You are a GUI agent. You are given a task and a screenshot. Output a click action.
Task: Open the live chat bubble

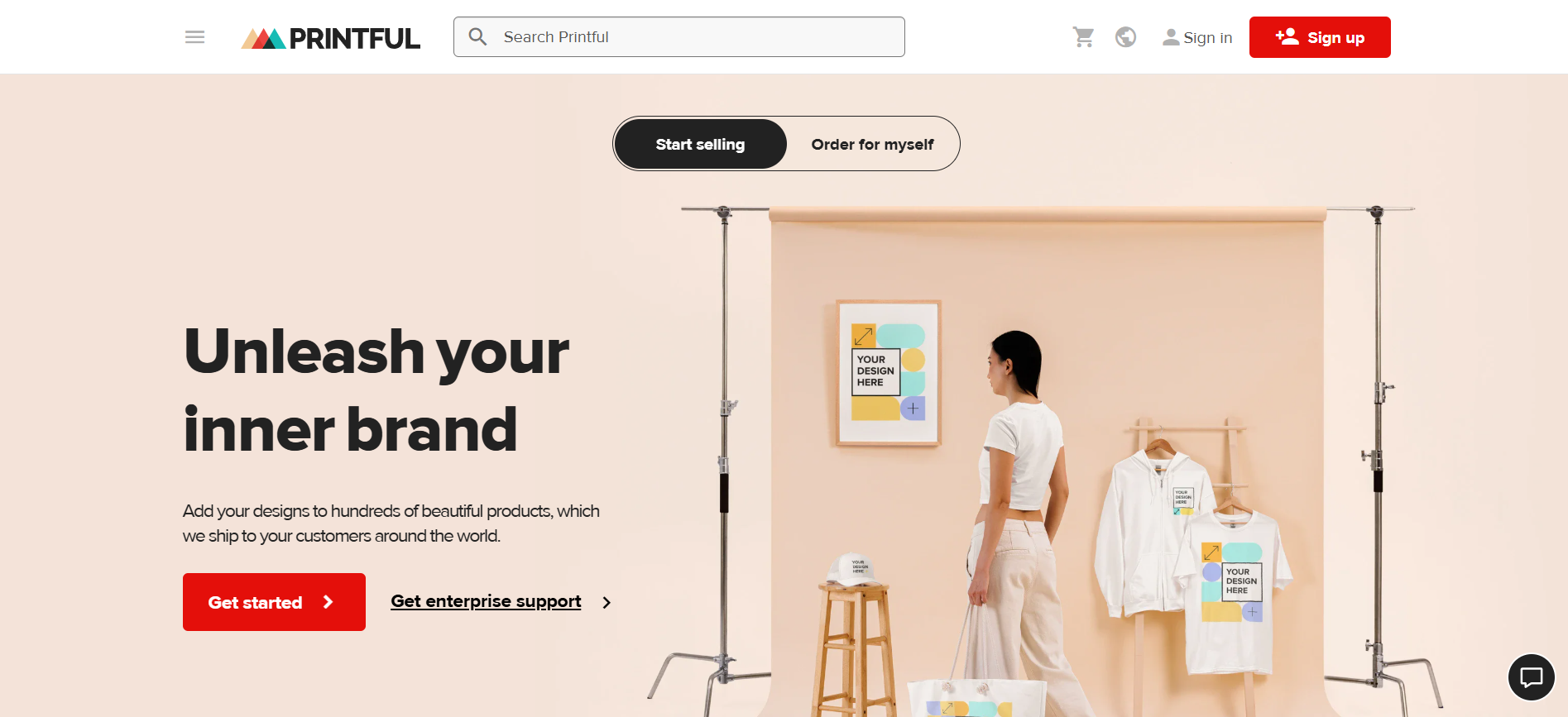1532,677
